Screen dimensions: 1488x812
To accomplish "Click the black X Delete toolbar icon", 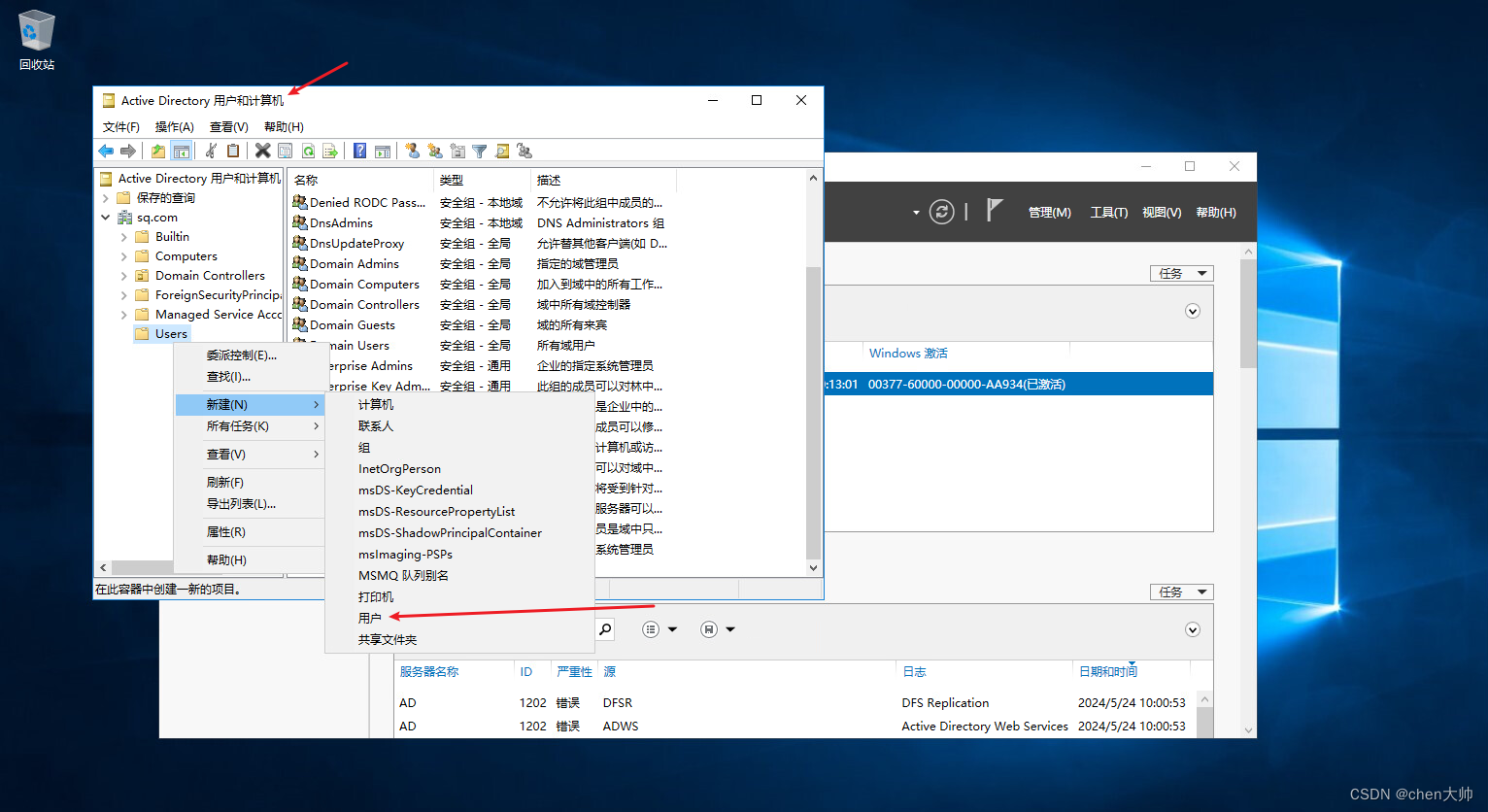I will point(262,151).
